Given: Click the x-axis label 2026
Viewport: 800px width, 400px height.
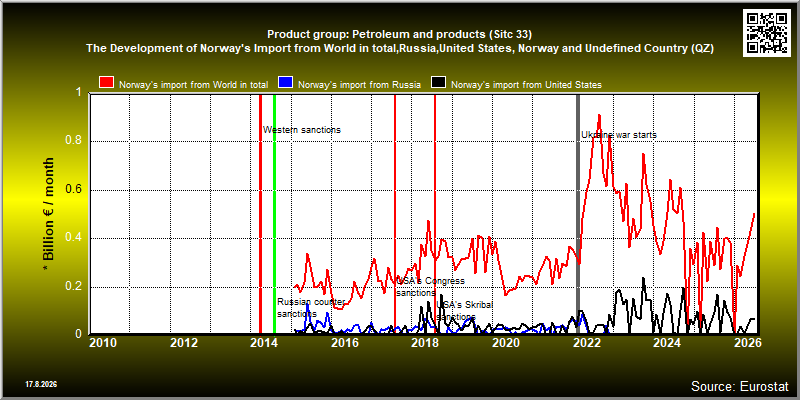Looking at the screenshot, I should click(x=748, y=342).
